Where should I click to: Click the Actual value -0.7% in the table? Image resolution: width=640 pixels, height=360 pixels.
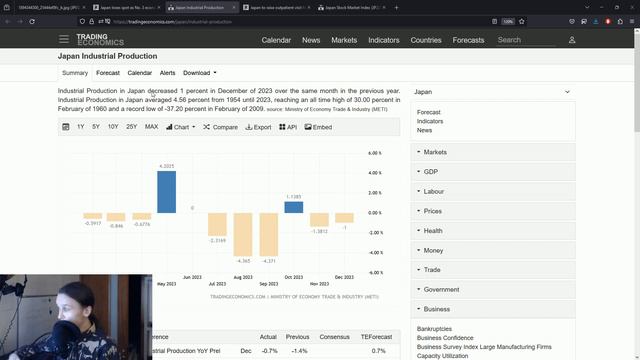[x=269, y=351]
